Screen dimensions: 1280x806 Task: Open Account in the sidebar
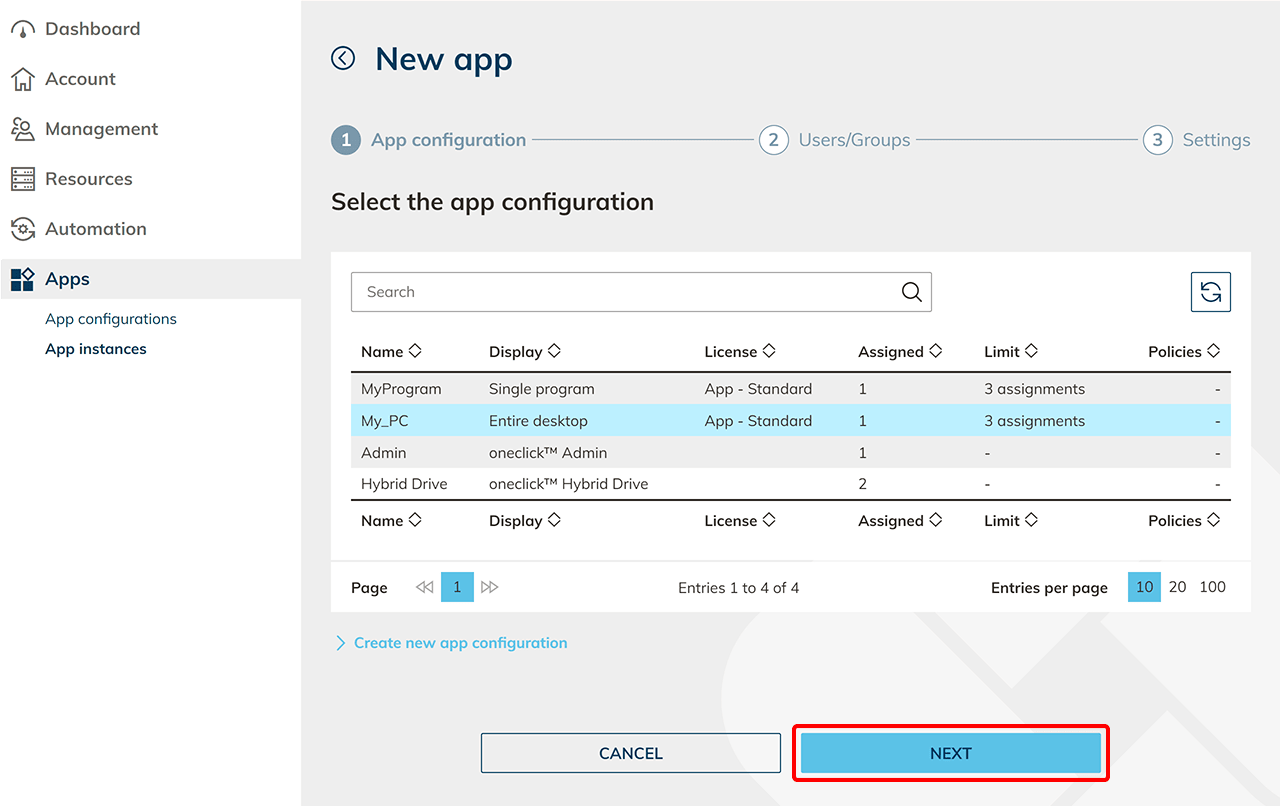[x=80, y=79]
